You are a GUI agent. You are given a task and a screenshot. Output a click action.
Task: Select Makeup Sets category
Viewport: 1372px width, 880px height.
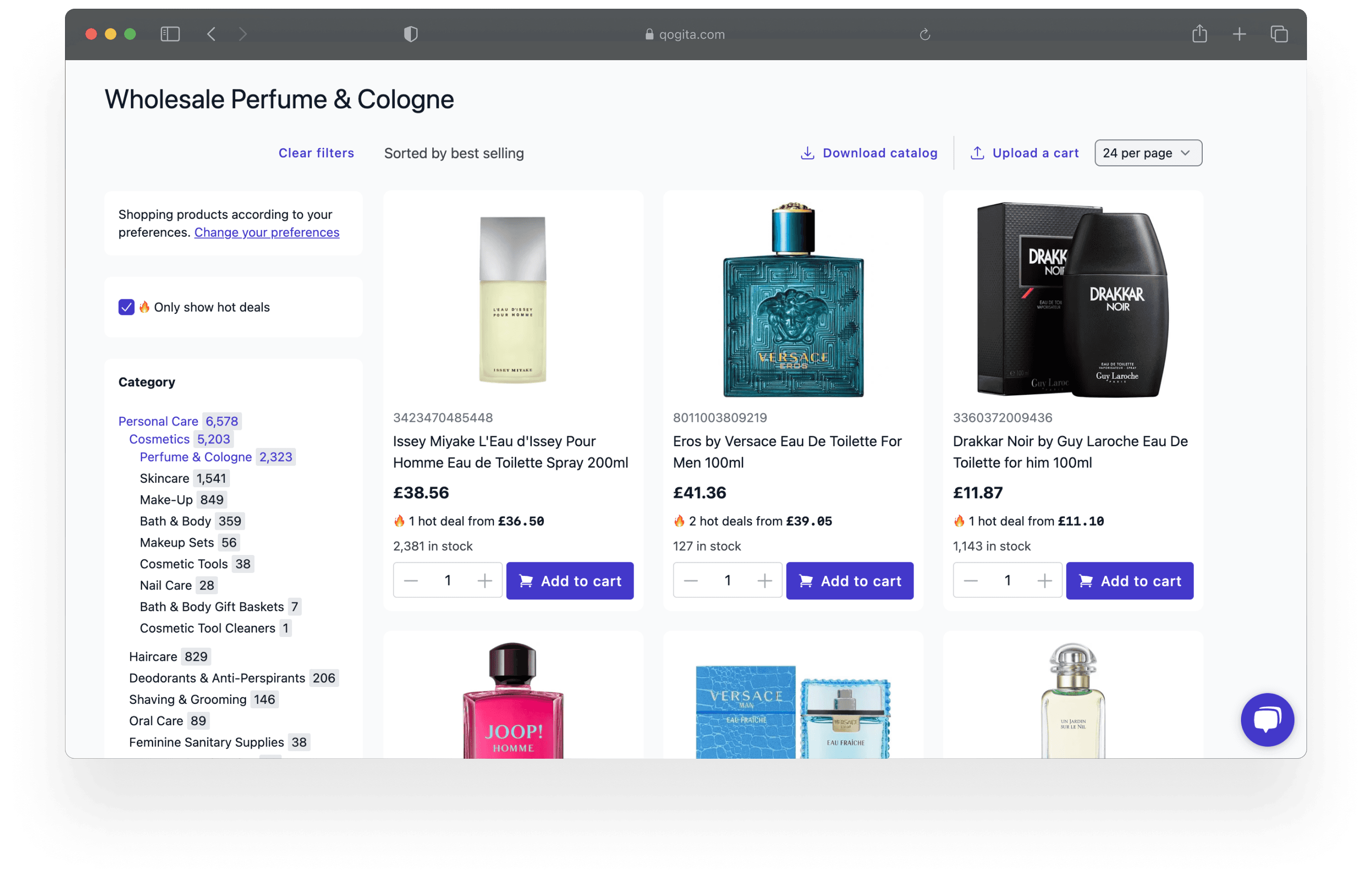click(177, 542)
